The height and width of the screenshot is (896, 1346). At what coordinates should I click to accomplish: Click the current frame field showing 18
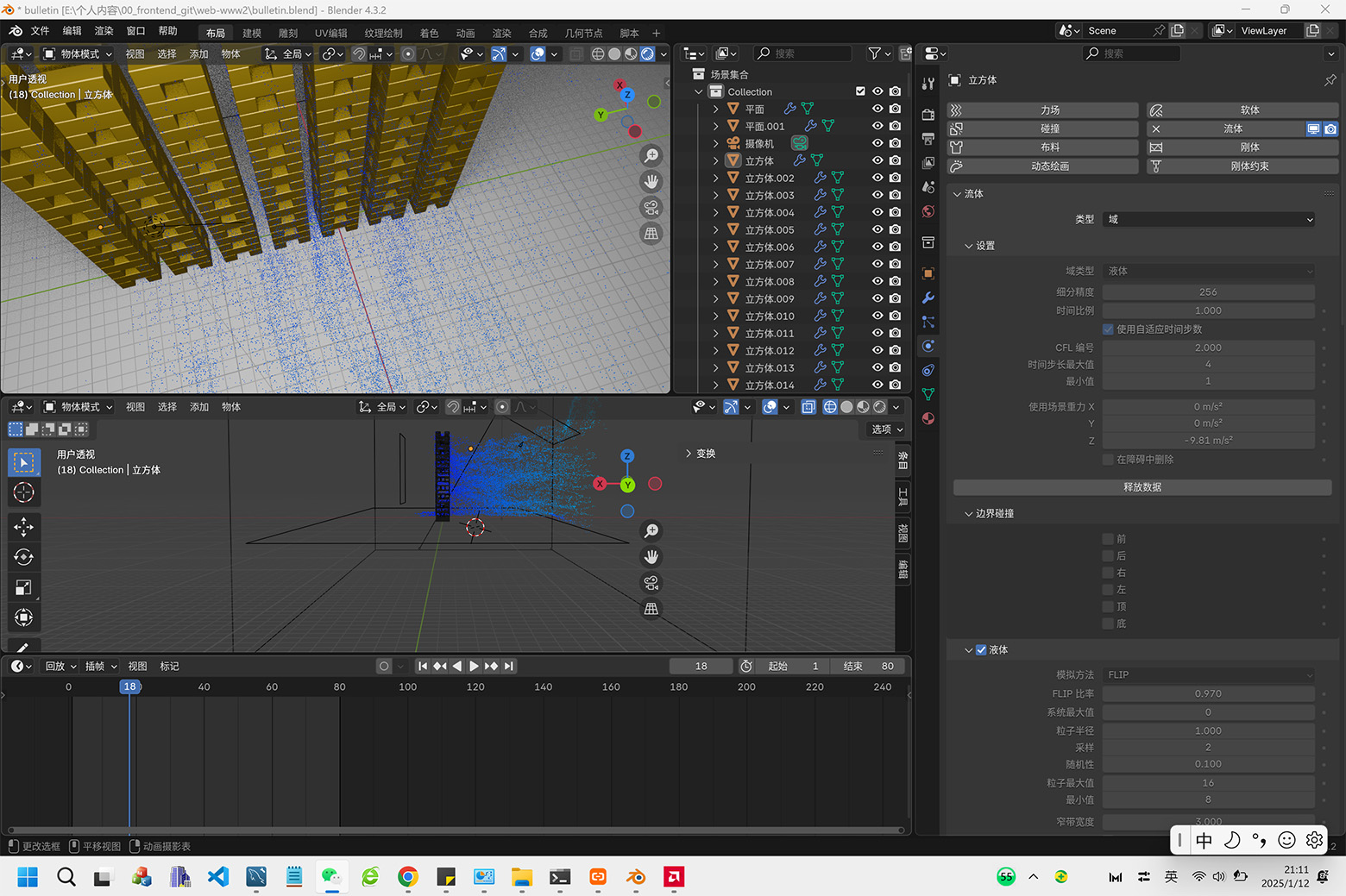(x=701, y=666)
